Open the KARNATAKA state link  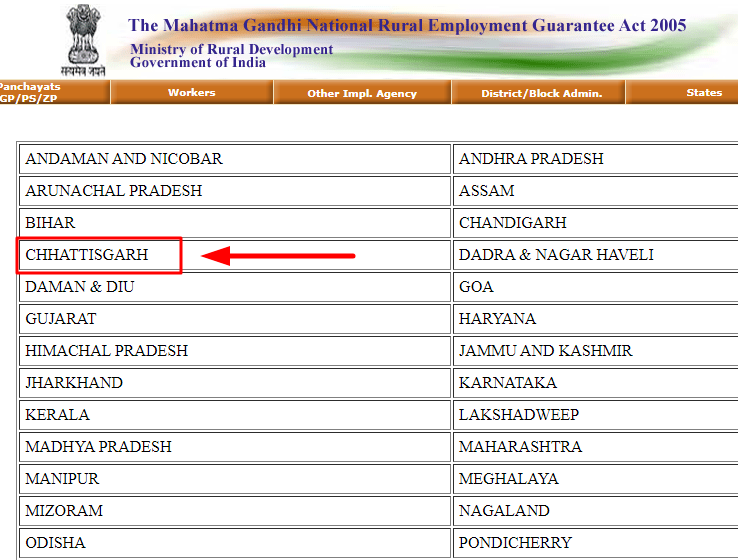[x=508, y=383]
